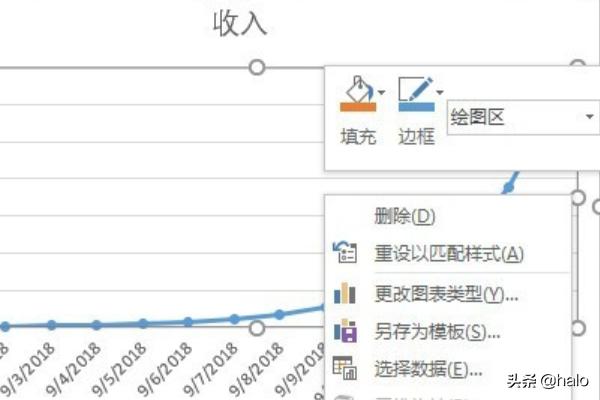Open the 绘图区 chart element combo box
600x400 pixels.
click(x=523, y=117)
